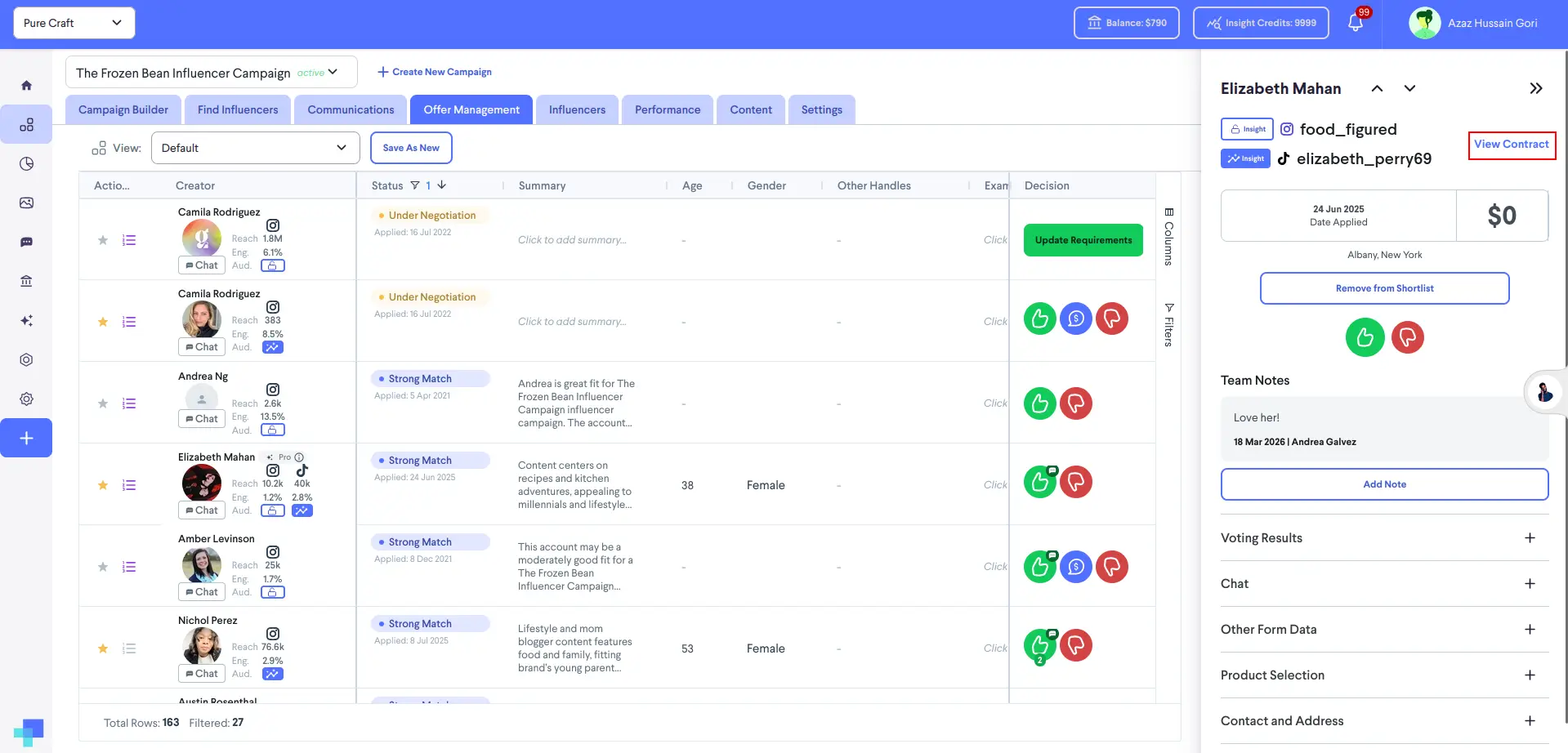Open the home icon in left sidebar
The image size is (1568, 753).
click(26, 85)
